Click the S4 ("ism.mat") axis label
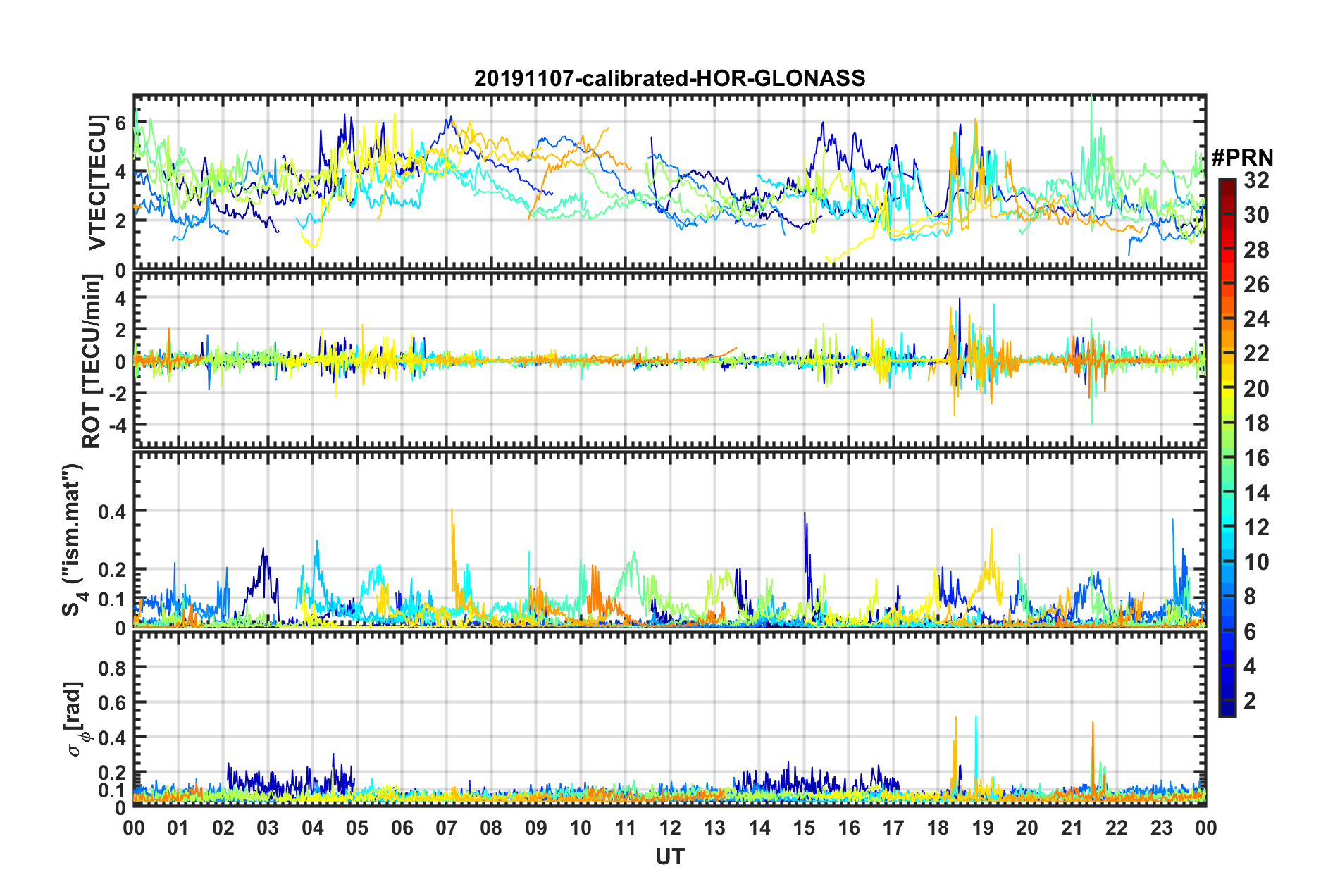The height and width of the screenshot is (896, 1340). (x=73, y=540)
